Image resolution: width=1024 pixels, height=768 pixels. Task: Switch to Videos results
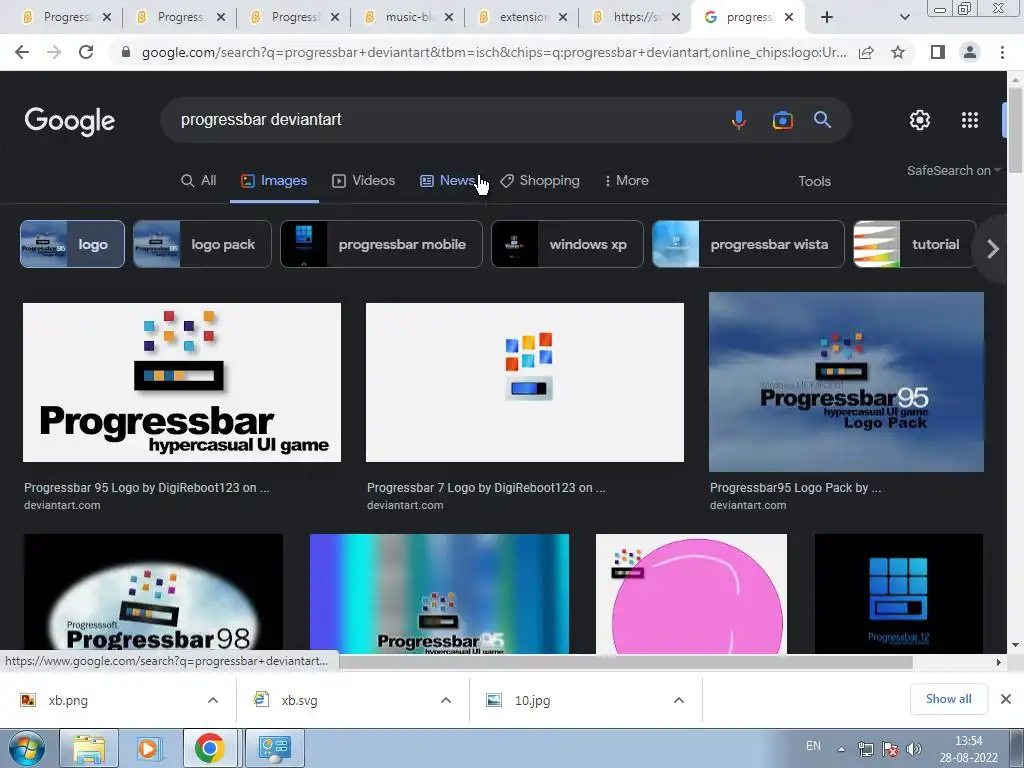[x=364, y=181]
